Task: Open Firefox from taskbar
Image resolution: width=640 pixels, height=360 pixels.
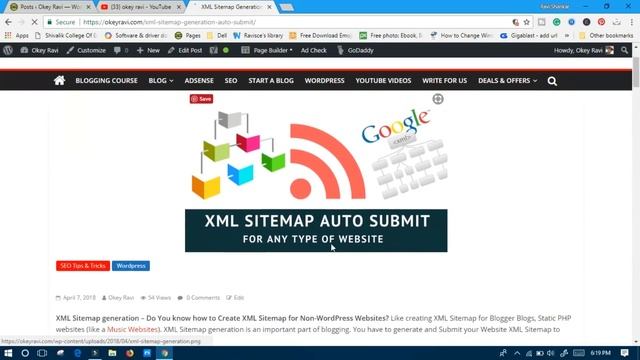Action: (x=130, y=353)
